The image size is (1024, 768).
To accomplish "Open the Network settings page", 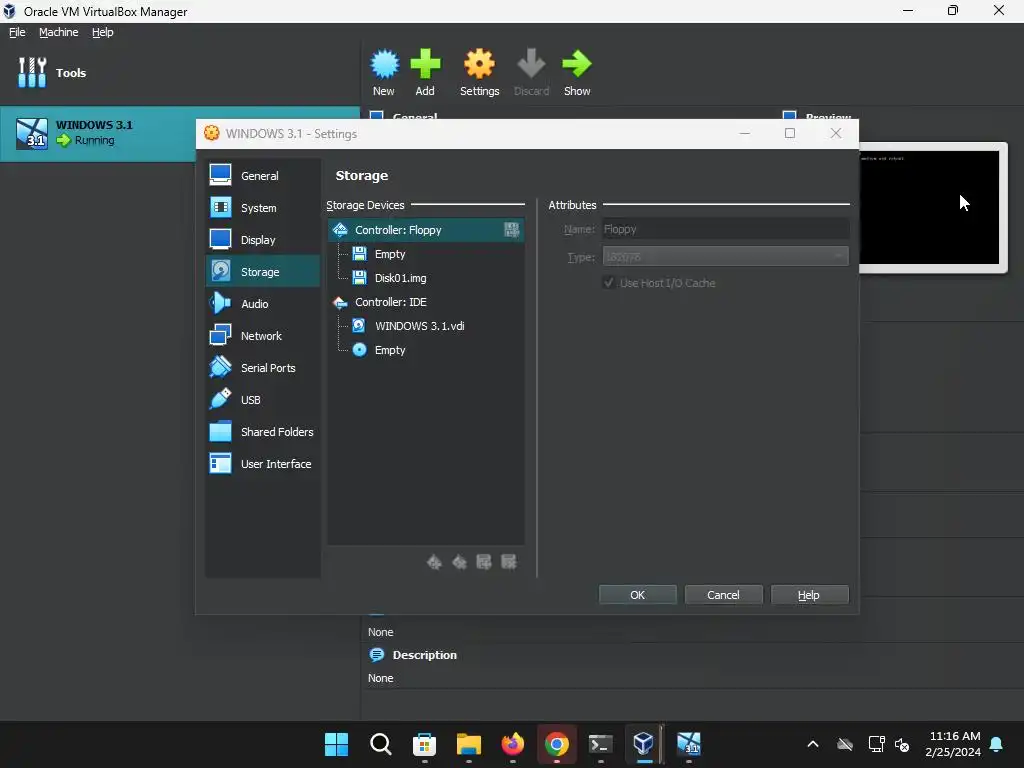I will click(263, 336).
